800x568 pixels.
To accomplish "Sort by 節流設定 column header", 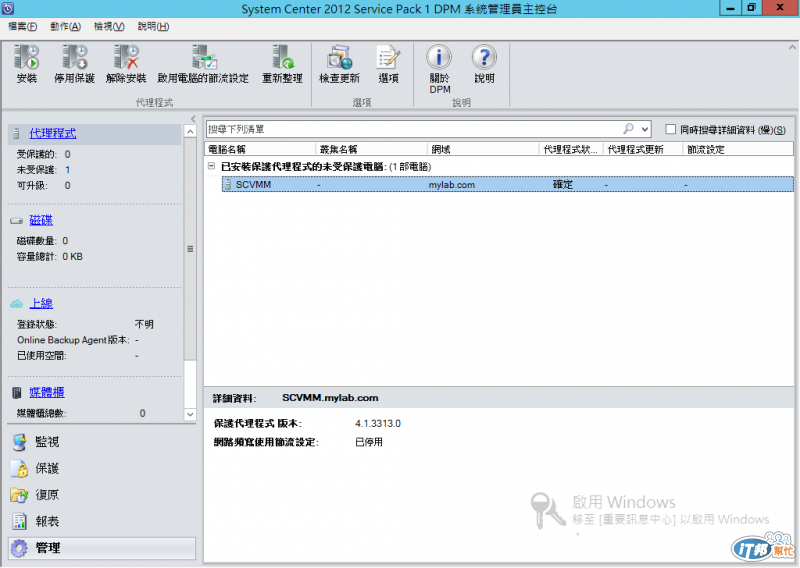I will [738, 150].
